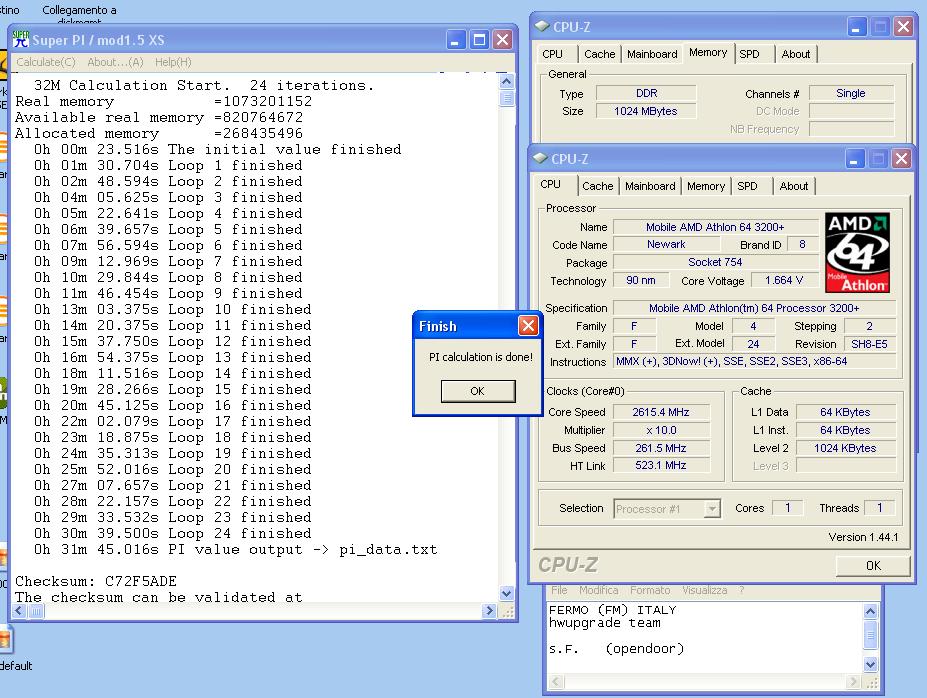Click the Code Name value Newark
This screenshot has height=698, width=927.
(666, 244)
